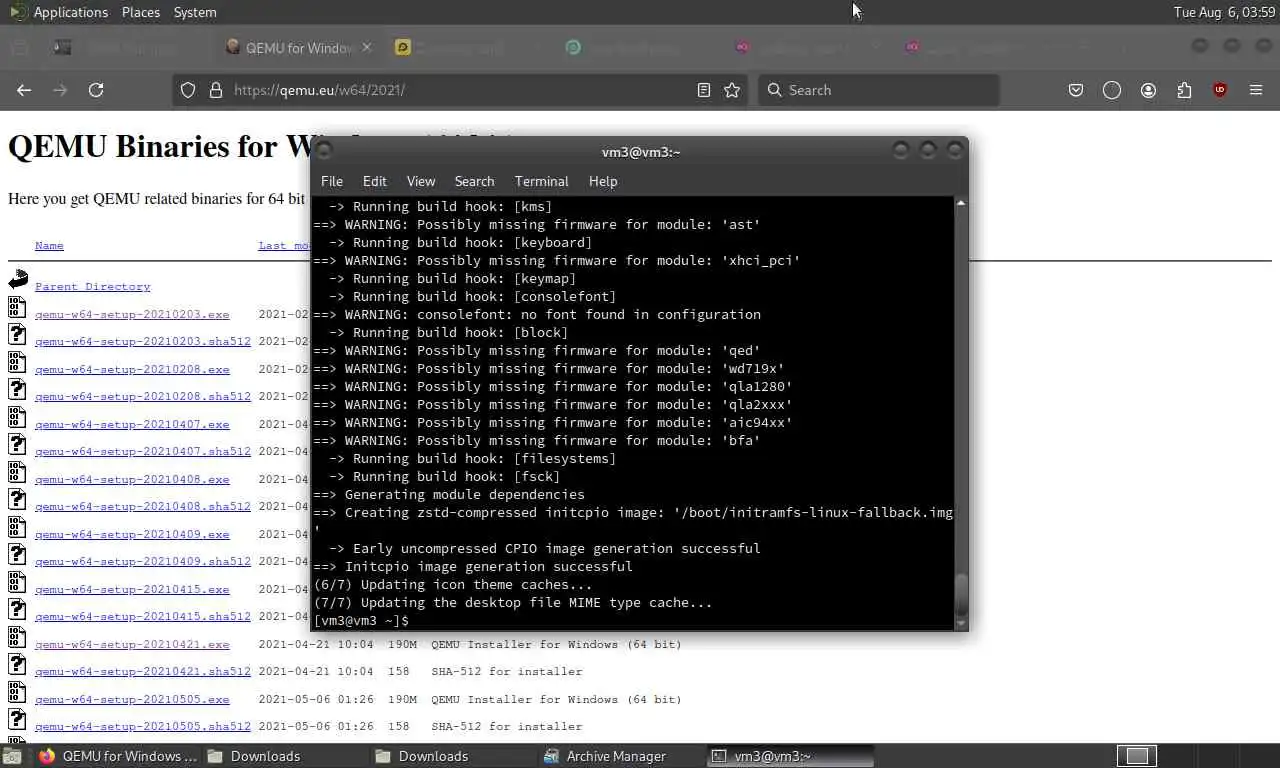Click question-mark icon beside qemu-w64-setup-20210505.sha512
The width and height of the screenshot is (1280, 768).
pos(17,719)
